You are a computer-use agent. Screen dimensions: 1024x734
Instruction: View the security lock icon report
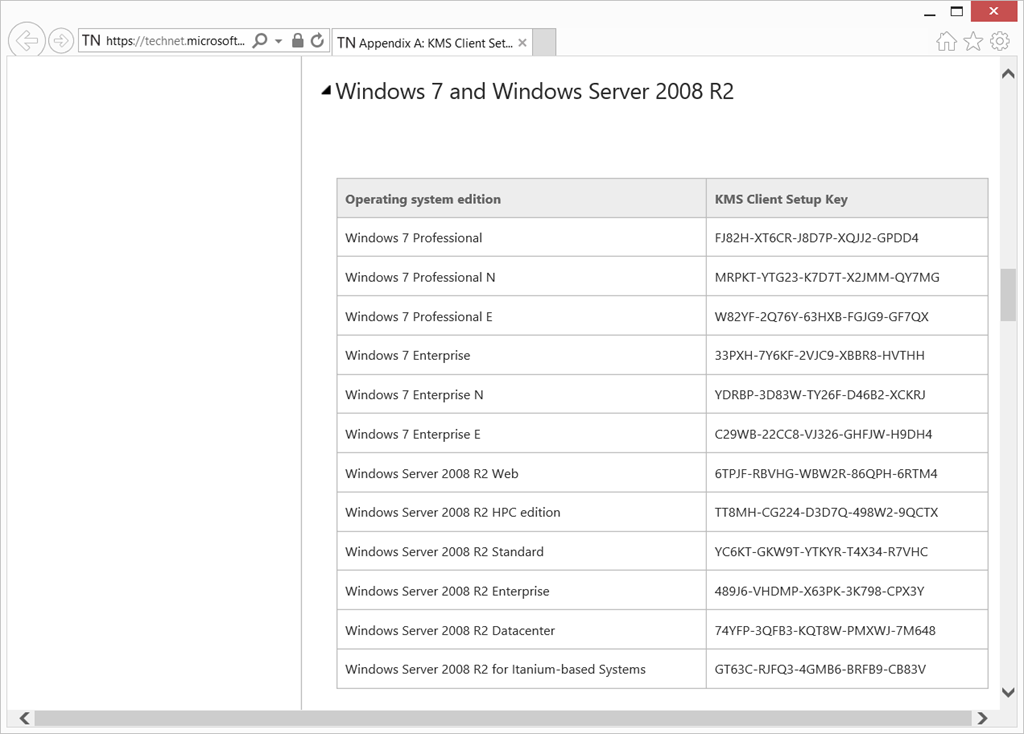[298, 40]
